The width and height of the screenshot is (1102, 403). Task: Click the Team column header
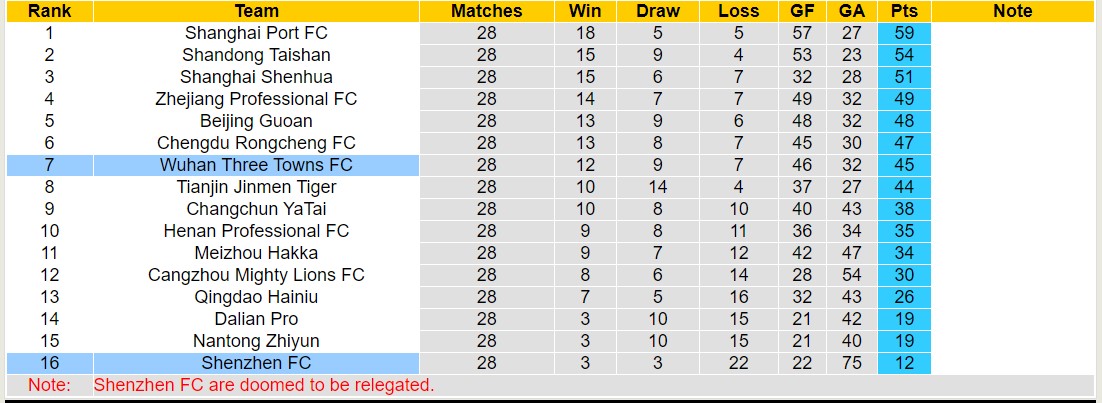(x=257, y=11)
